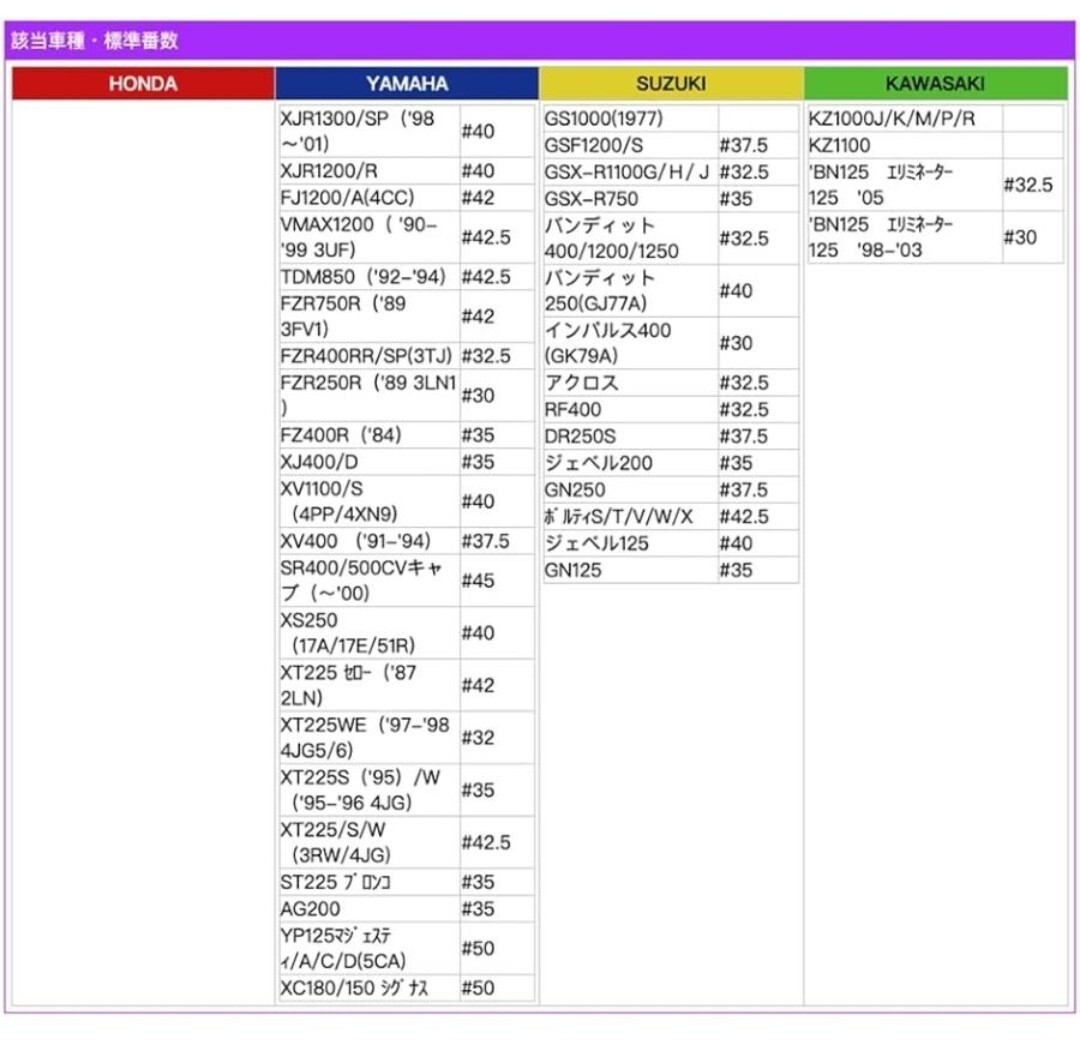Select the KZ1100 cell
The image size is (1080, 1050).
pos(904,145)
